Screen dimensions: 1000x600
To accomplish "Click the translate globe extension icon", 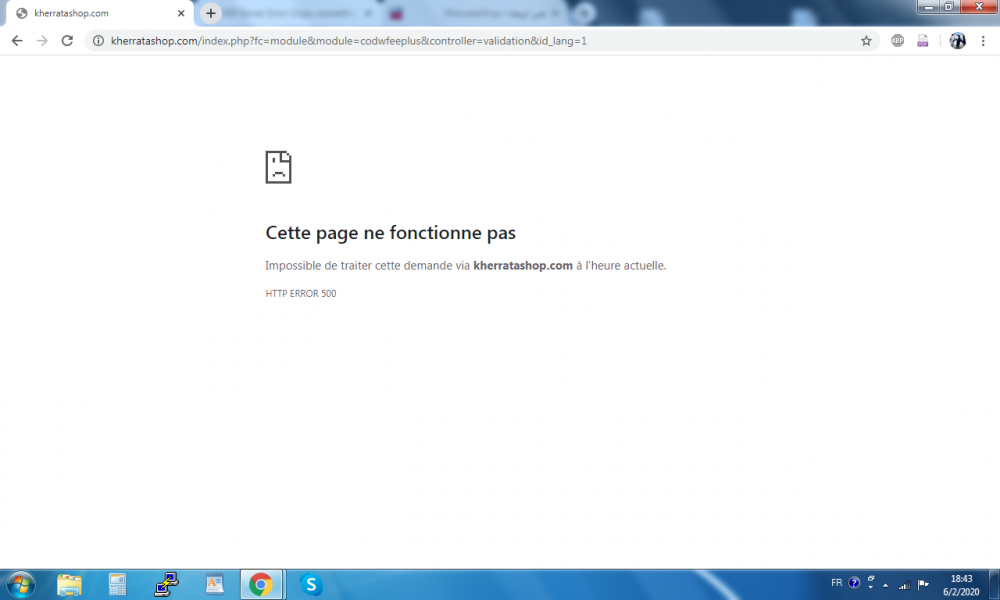I will (897, 41).
